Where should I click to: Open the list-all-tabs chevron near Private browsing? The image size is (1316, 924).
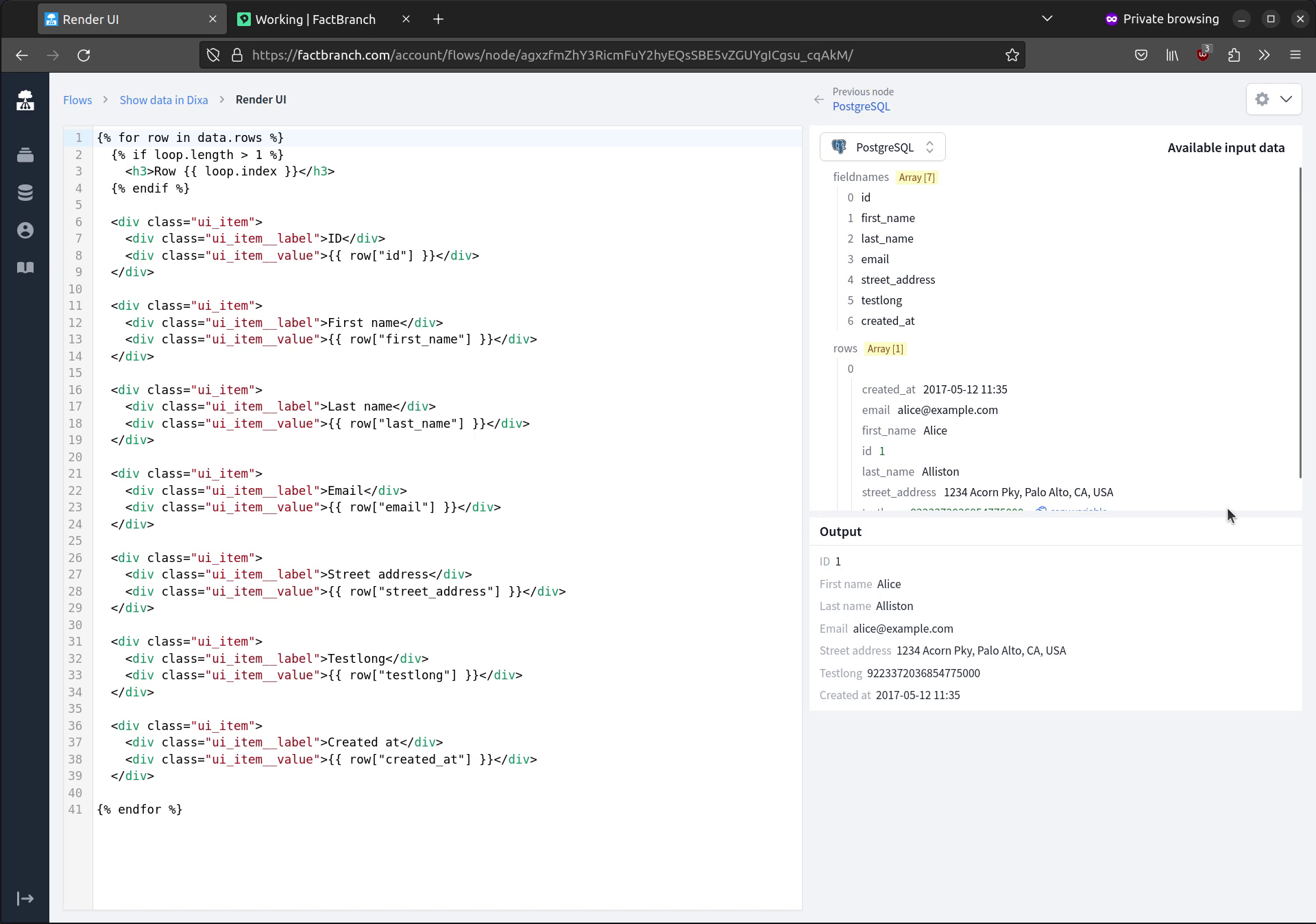point(1047,19)
